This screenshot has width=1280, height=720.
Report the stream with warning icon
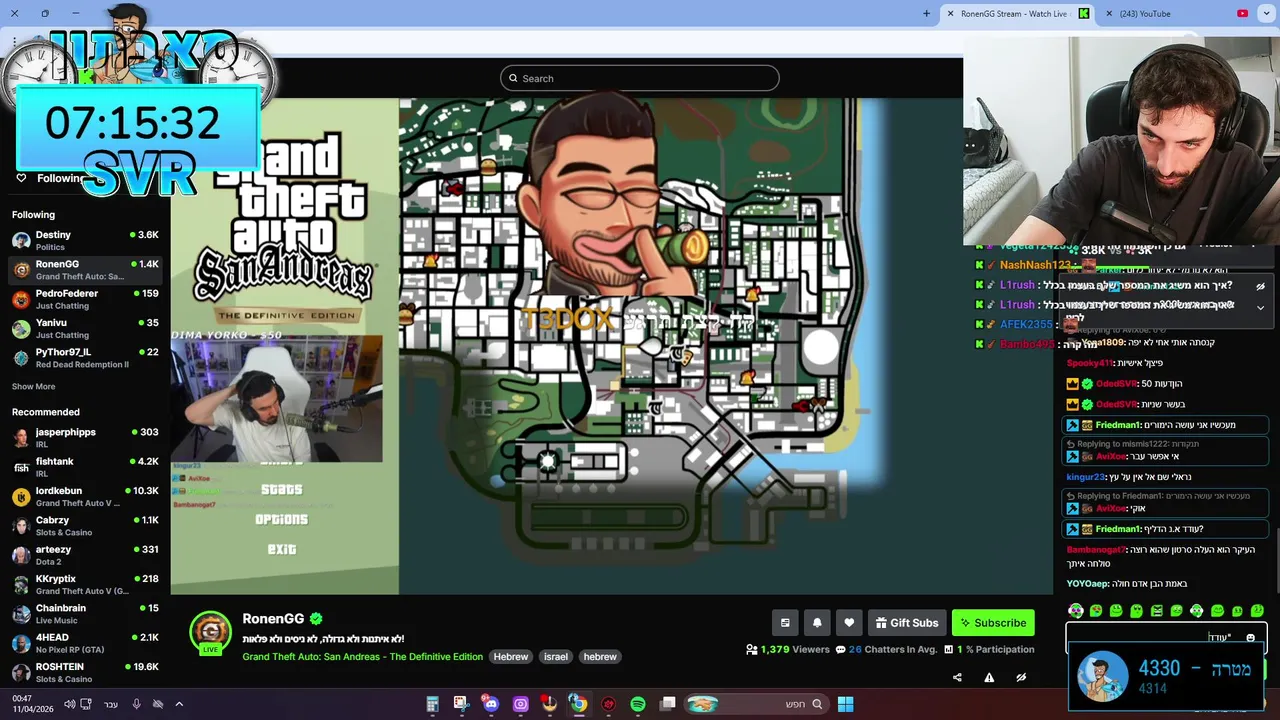coord(989,677)
